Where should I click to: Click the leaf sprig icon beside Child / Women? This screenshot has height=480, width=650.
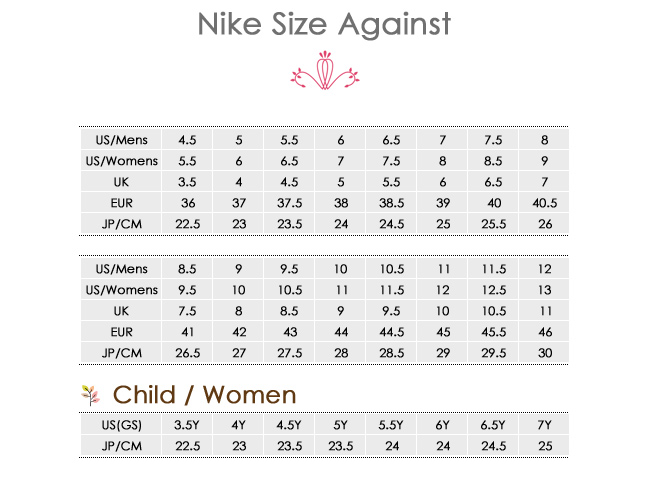click(91, 395)
